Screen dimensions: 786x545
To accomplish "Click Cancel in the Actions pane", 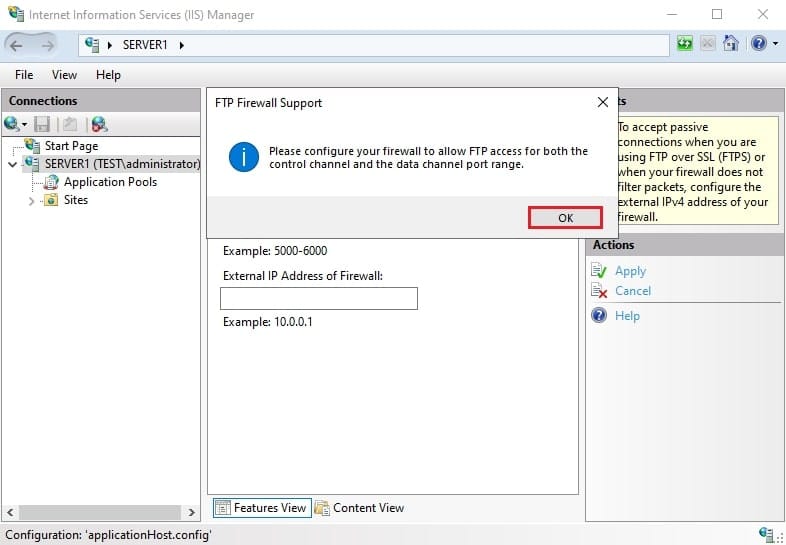I will [x=633, y=291].
